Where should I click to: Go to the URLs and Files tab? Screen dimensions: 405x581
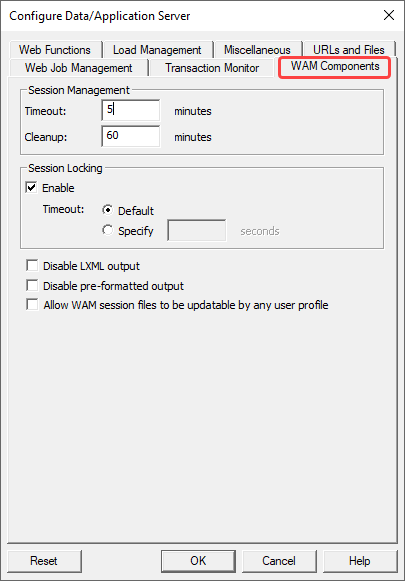point(349,50)
